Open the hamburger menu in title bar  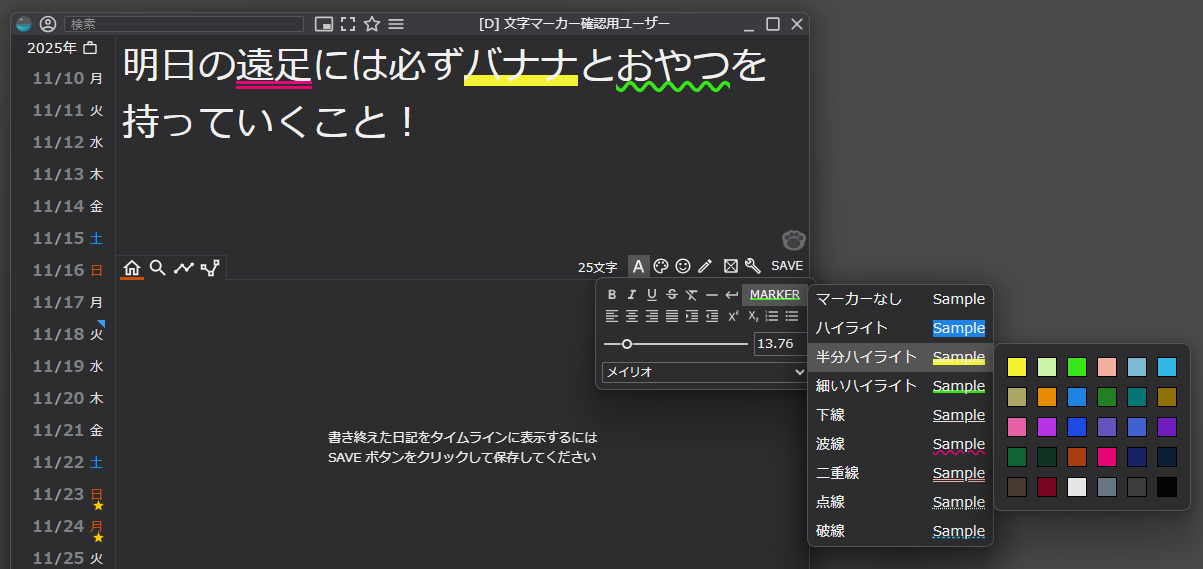coord(396,24)
